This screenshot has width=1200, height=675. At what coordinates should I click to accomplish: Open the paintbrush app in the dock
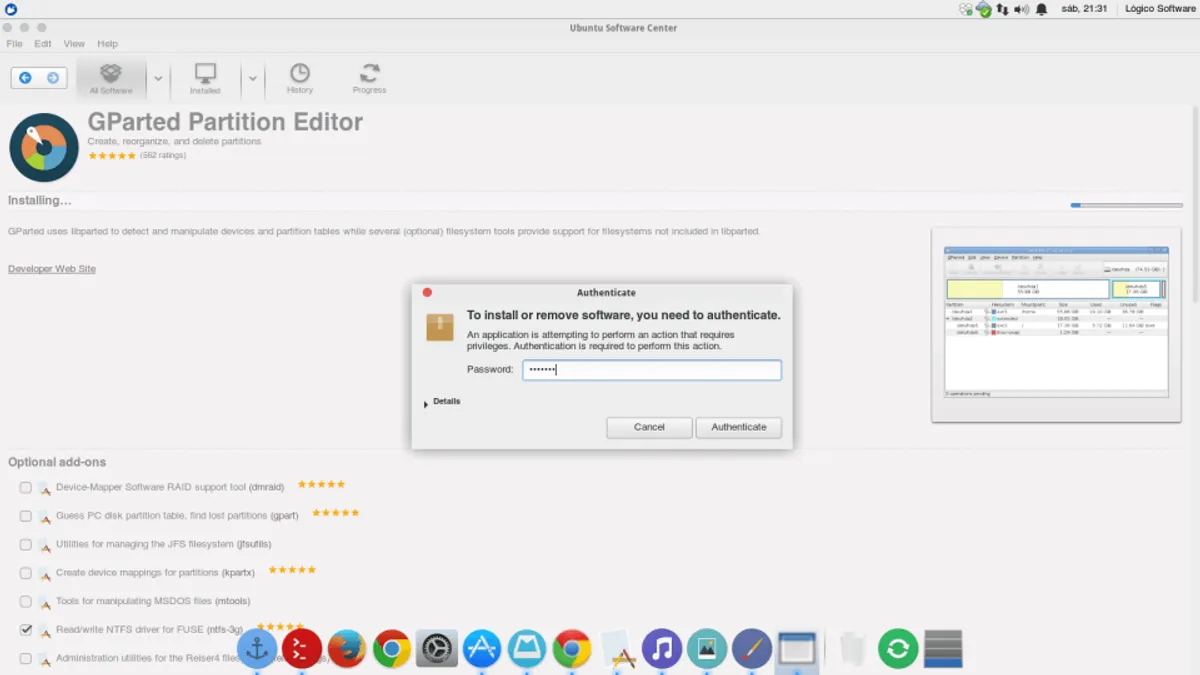coord(752,649)
